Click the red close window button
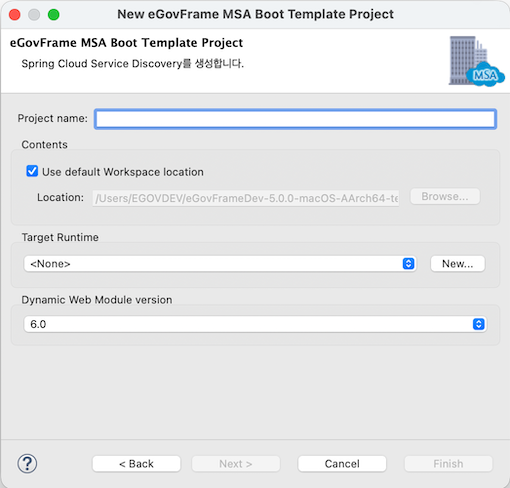Viewport: 510px width, 488px height. 15,15
